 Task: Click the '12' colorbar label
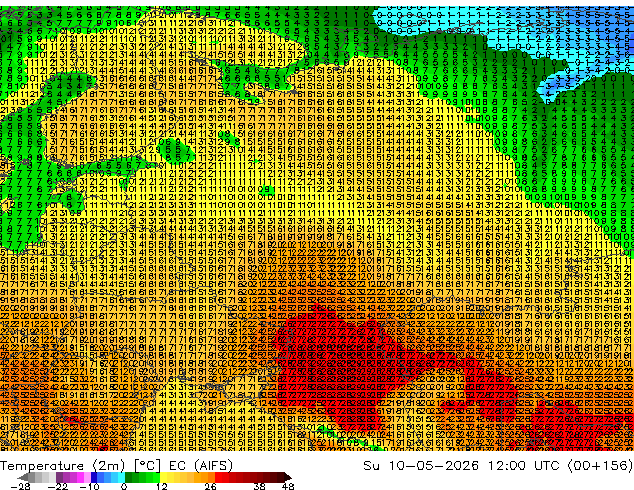point(162,486)
